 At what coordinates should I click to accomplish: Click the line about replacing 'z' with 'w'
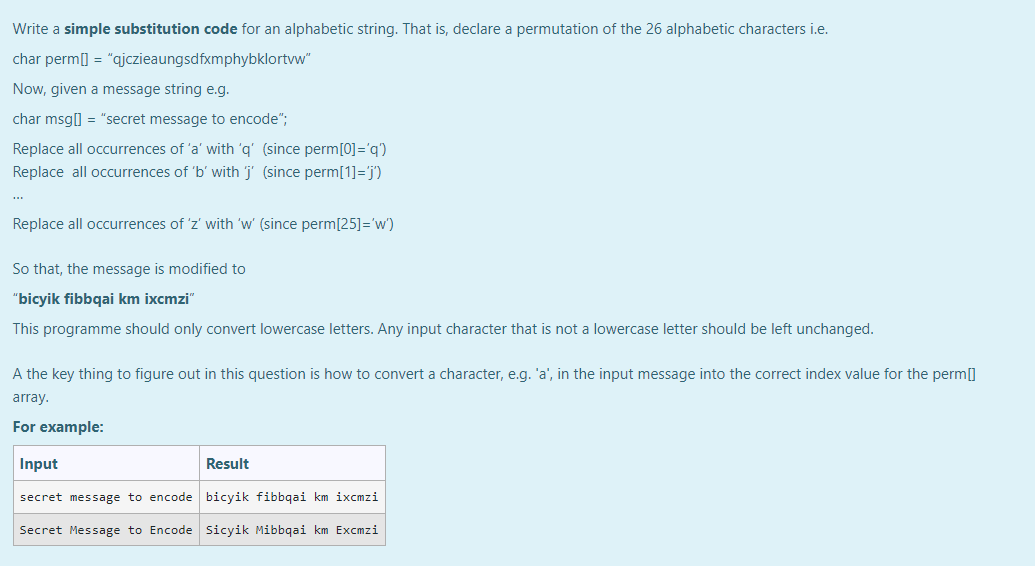click(203, 225)
